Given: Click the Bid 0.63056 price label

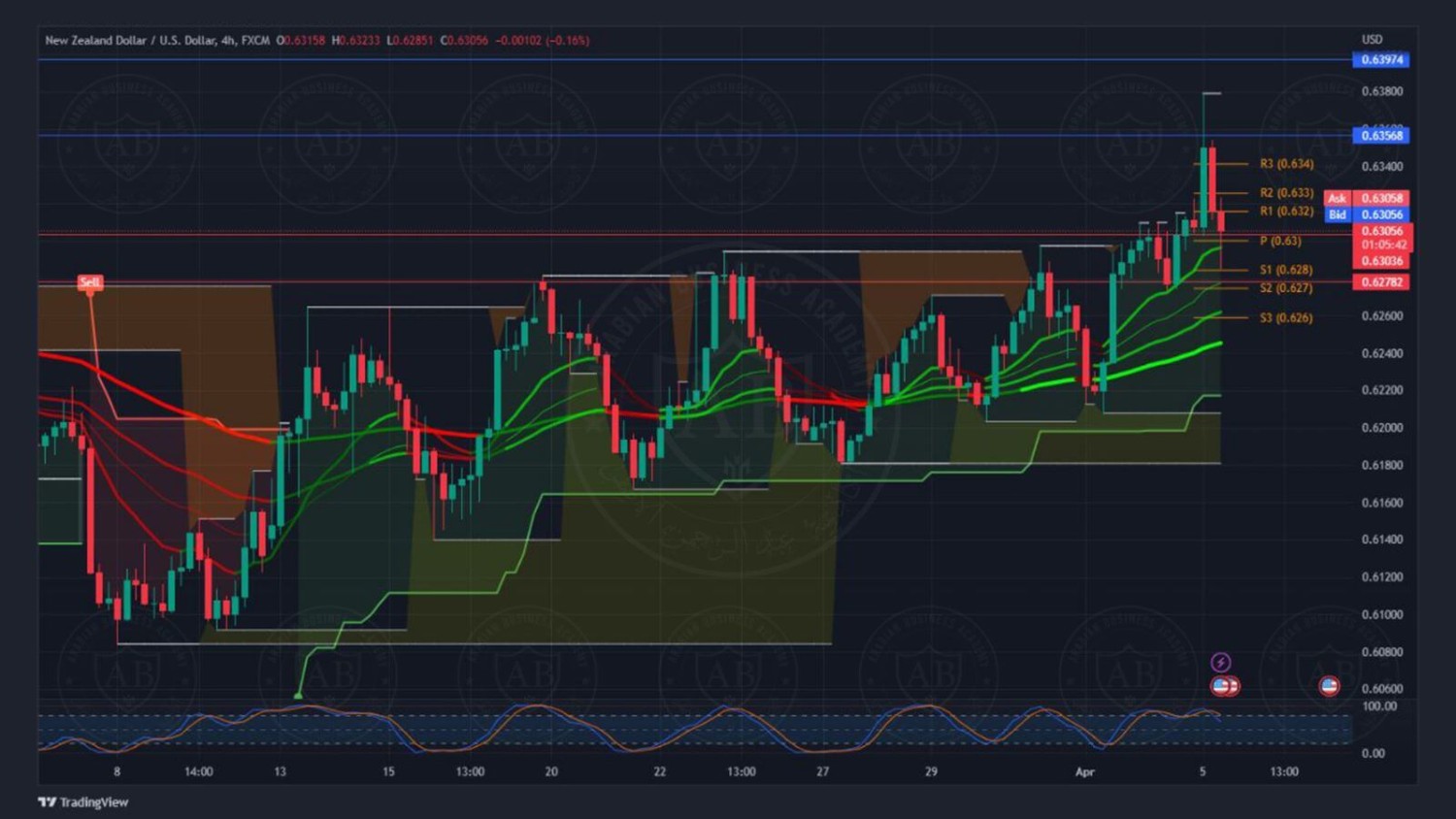Looking at the screenshot, I should tap(1367, 214).
